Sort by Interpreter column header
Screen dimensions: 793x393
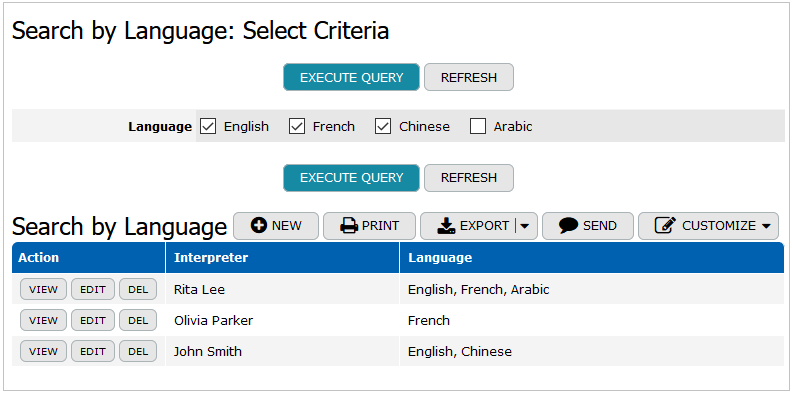click(x=282, y=257)
